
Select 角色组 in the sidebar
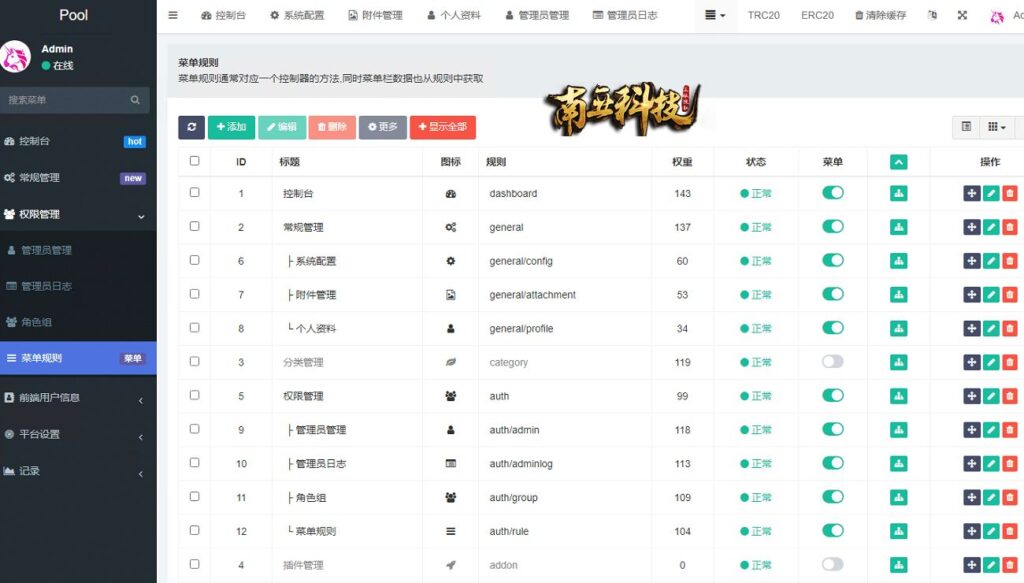point(78,322)
